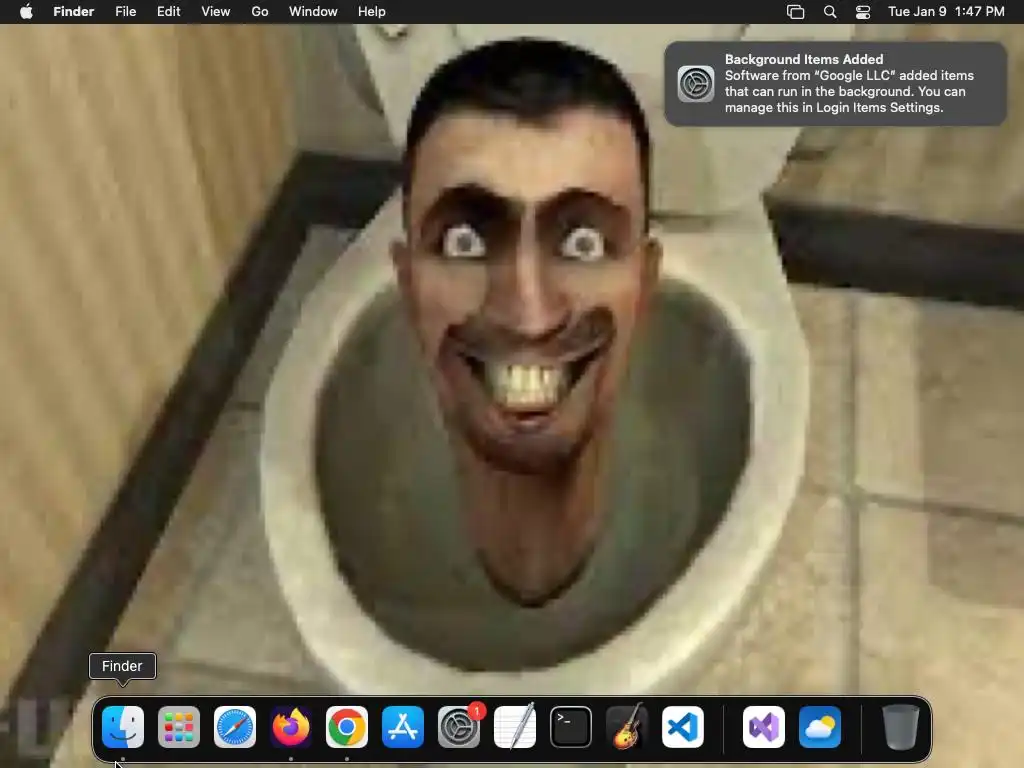1024x768 pixels.
Task: Open the Edit menu
Action: [x=168, y=12]
